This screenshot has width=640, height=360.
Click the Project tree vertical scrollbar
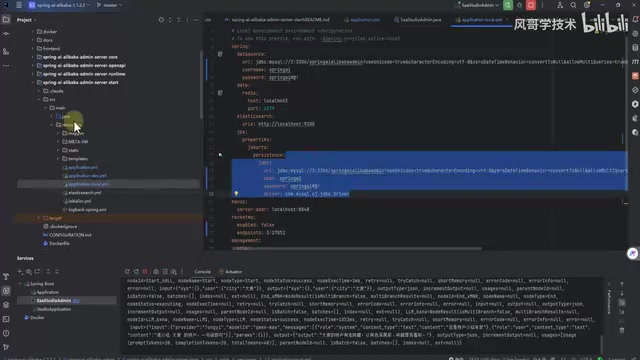pyautogui.click(x=201, y=84)
